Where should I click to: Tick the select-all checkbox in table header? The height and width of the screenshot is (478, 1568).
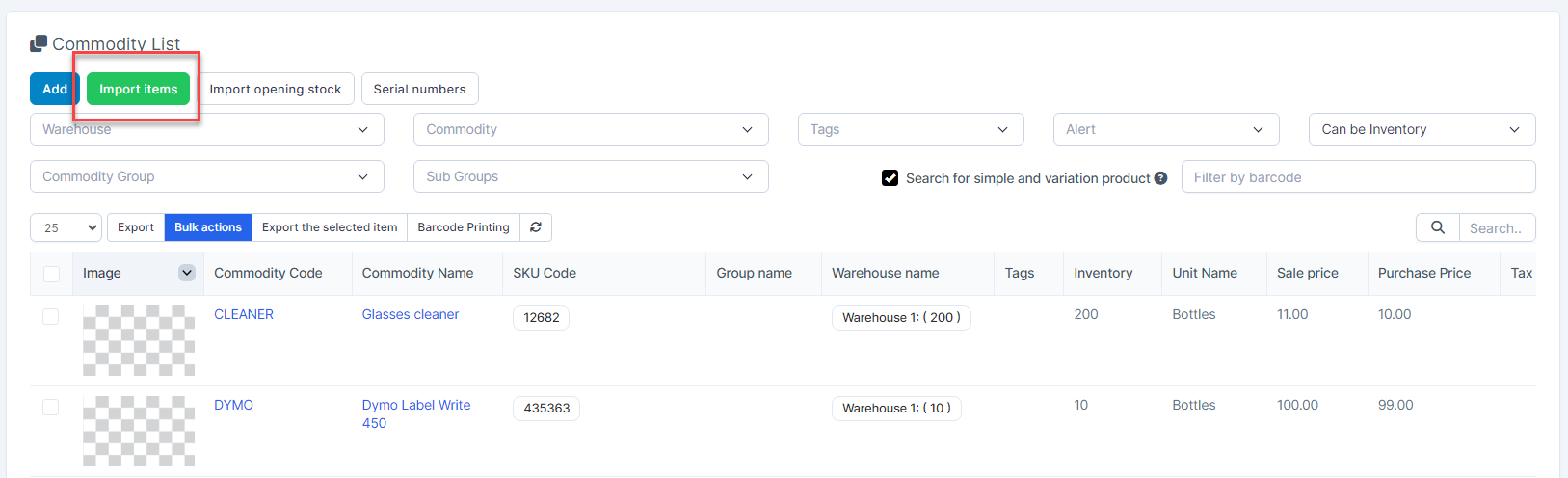52,274
